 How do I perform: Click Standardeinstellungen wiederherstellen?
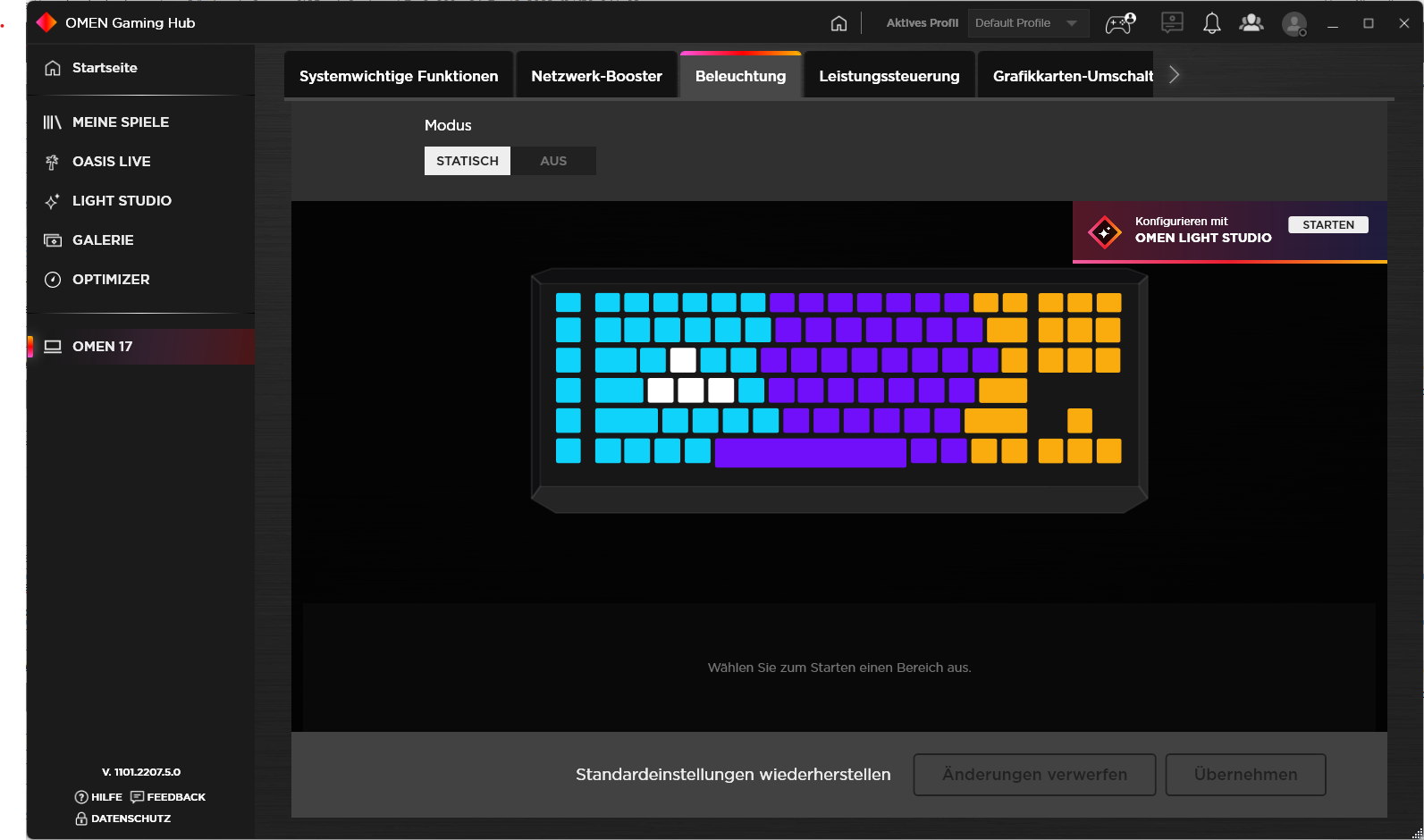[x=733, y=775]
